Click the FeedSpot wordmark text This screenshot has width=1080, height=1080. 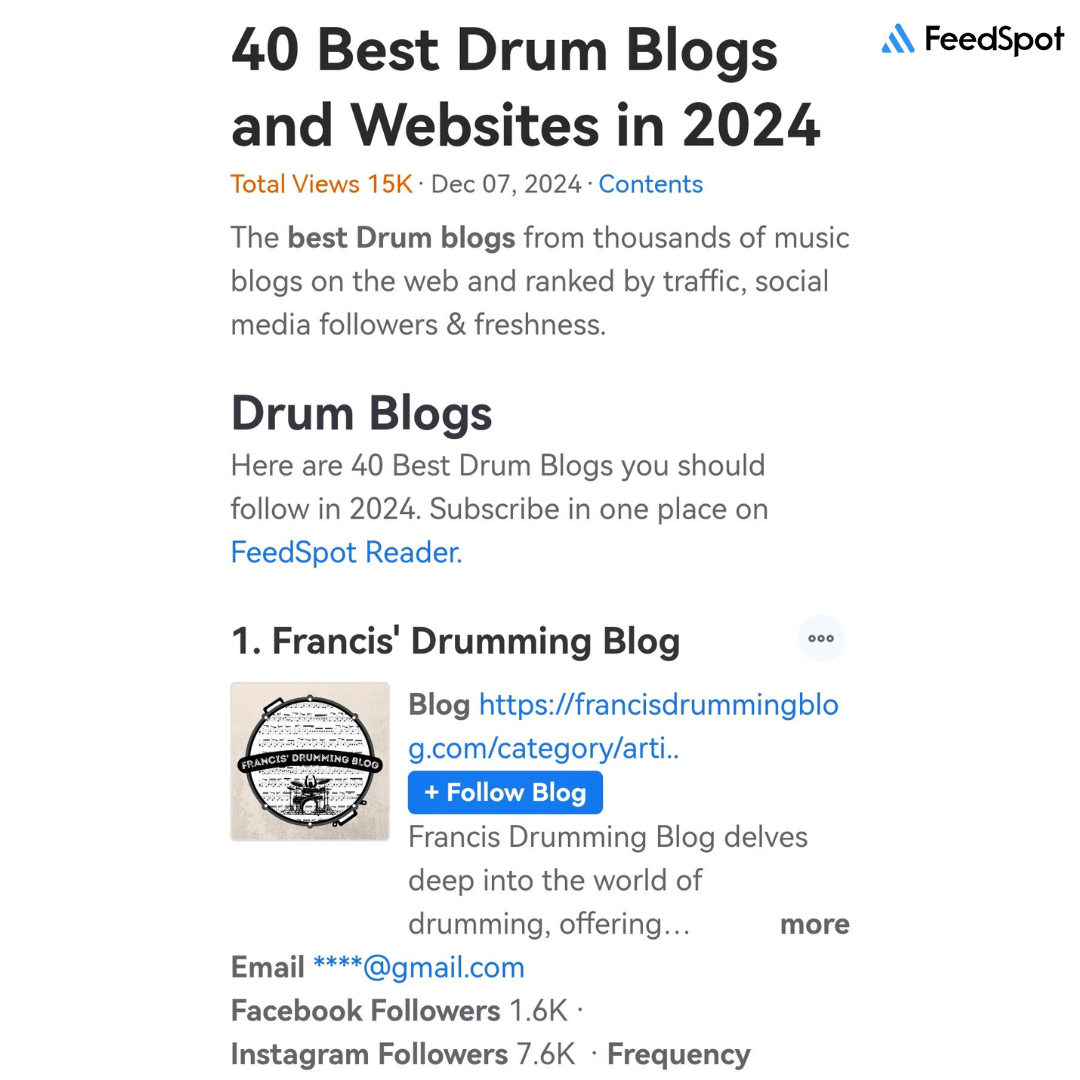(994, 39)
